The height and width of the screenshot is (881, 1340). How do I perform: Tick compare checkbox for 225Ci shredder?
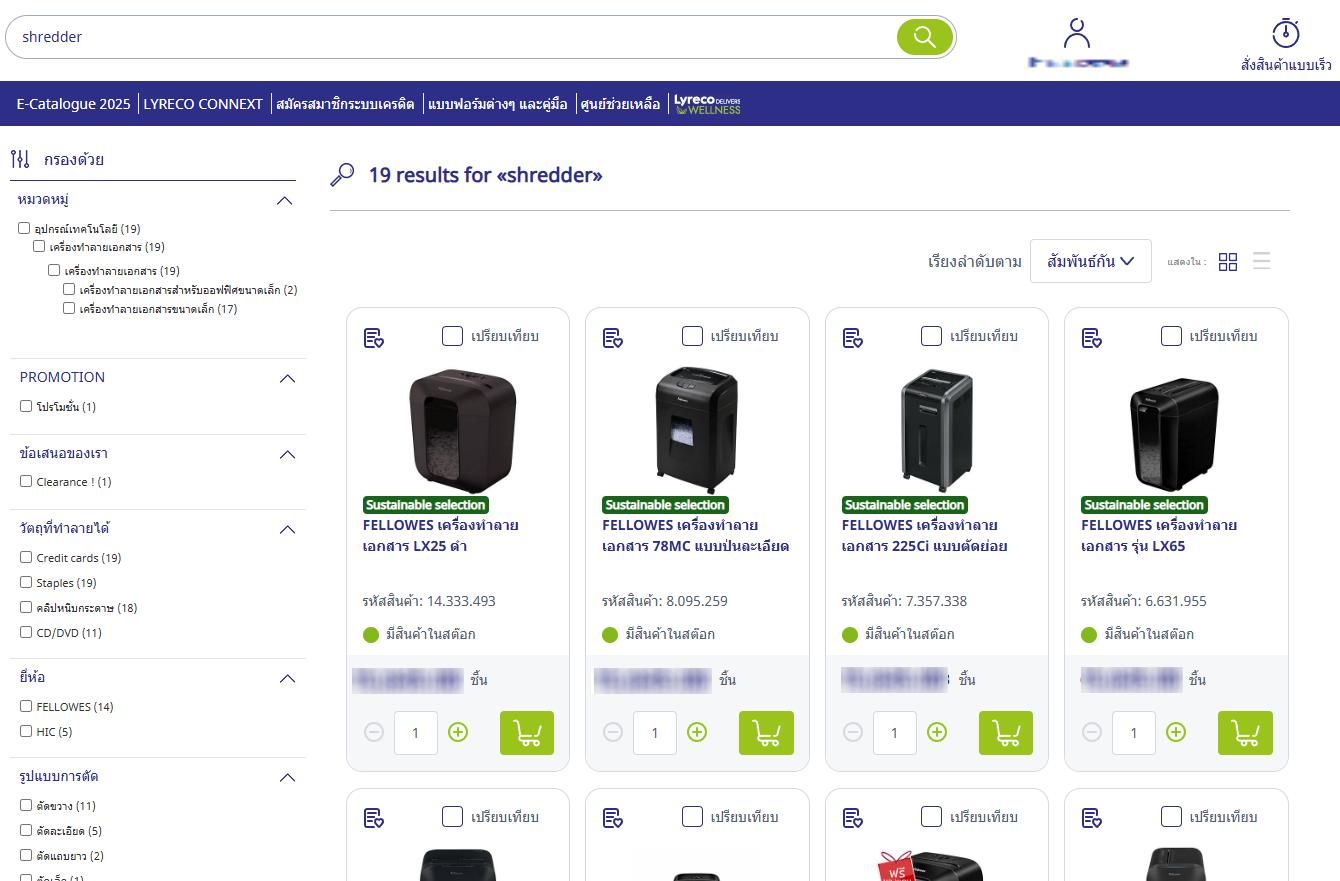click(931, 336)
